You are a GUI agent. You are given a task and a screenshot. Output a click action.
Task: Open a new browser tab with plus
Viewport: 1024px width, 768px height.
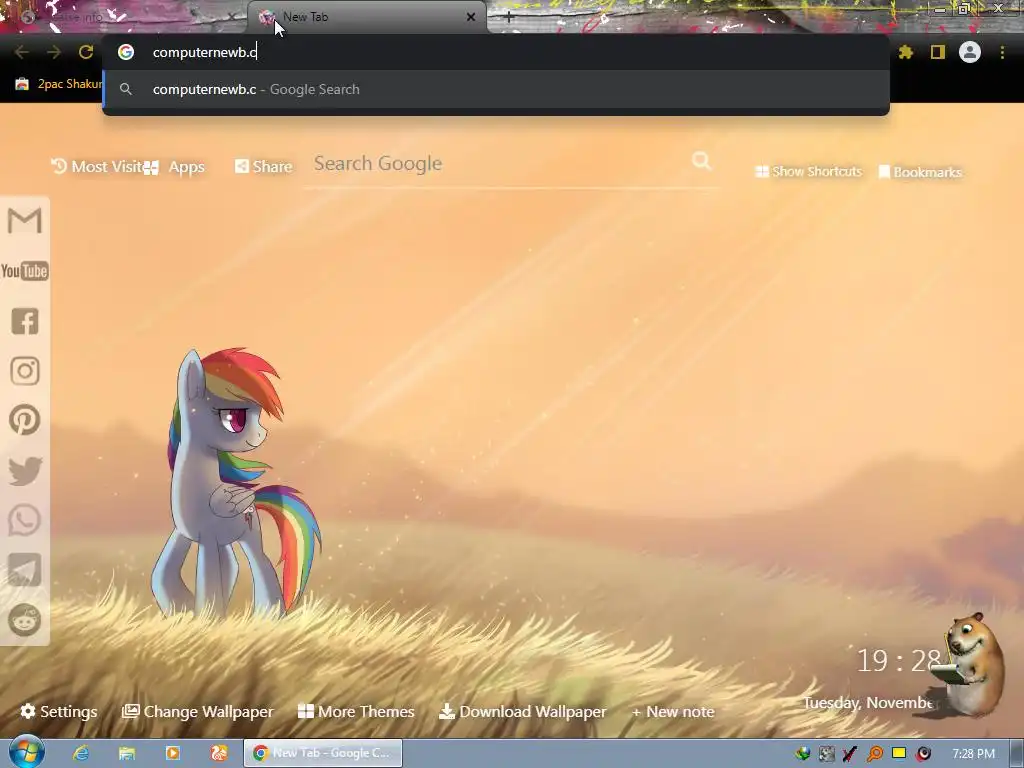pos(509,17)
